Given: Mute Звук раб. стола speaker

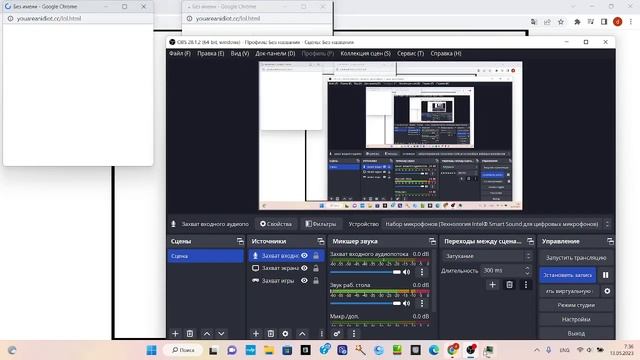Looking at the screenshot, I should click(x=407, y=303).
